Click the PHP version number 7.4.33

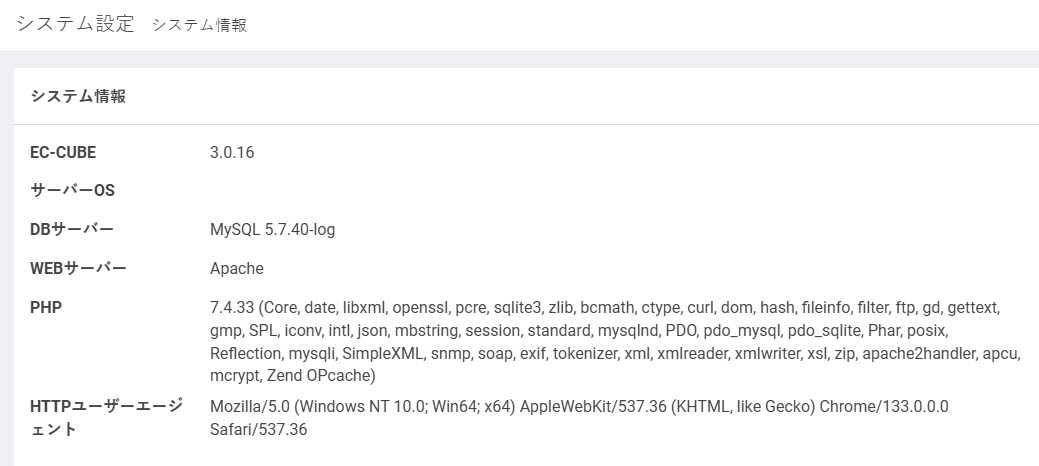coord(232,307)
